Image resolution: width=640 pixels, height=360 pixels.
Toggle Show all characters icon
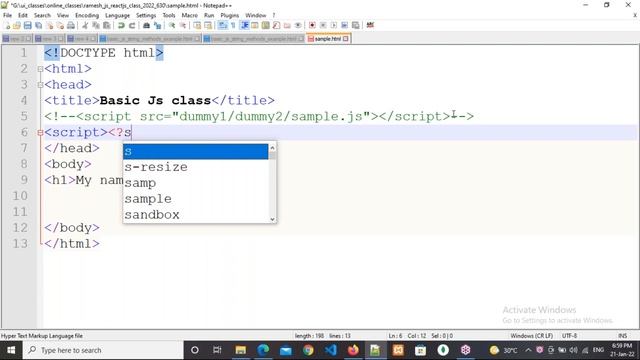233,25
